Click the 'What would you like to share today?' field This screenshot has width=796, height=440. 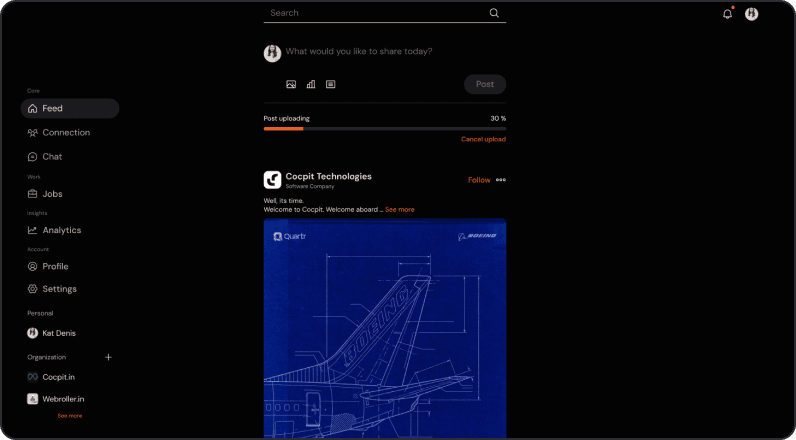359,51
